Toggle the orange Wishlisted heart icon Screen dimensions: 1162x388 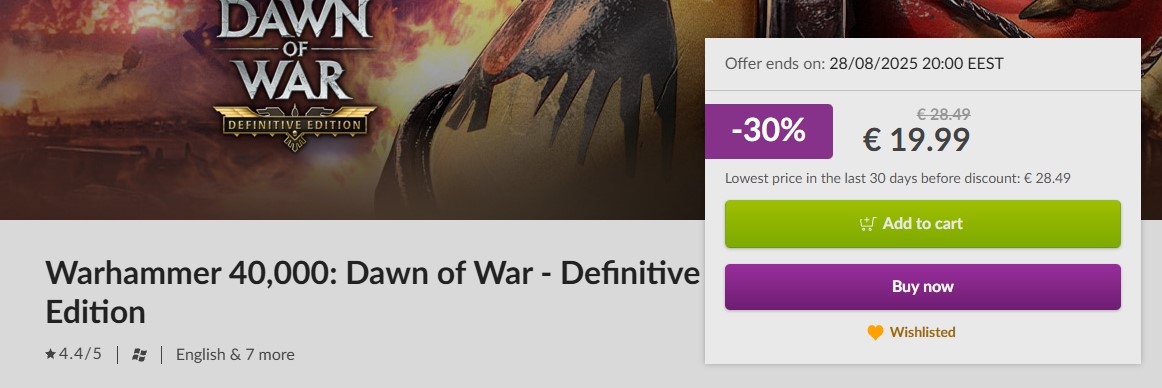875,332
